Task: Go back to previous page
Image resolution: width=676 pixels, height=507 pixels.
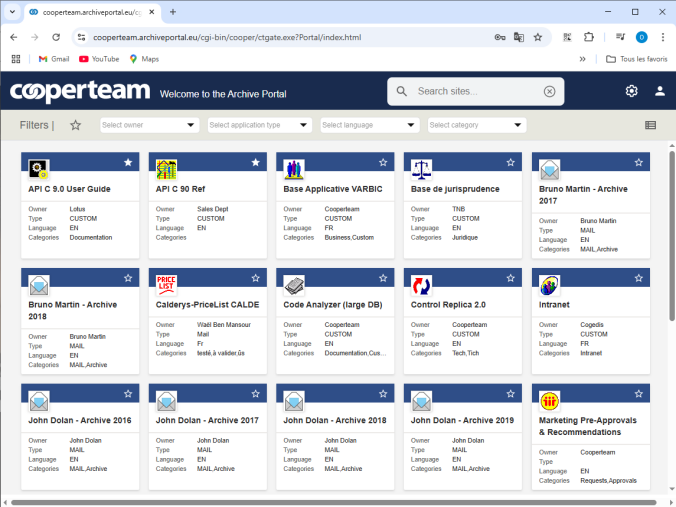Action: pos(14,37)
